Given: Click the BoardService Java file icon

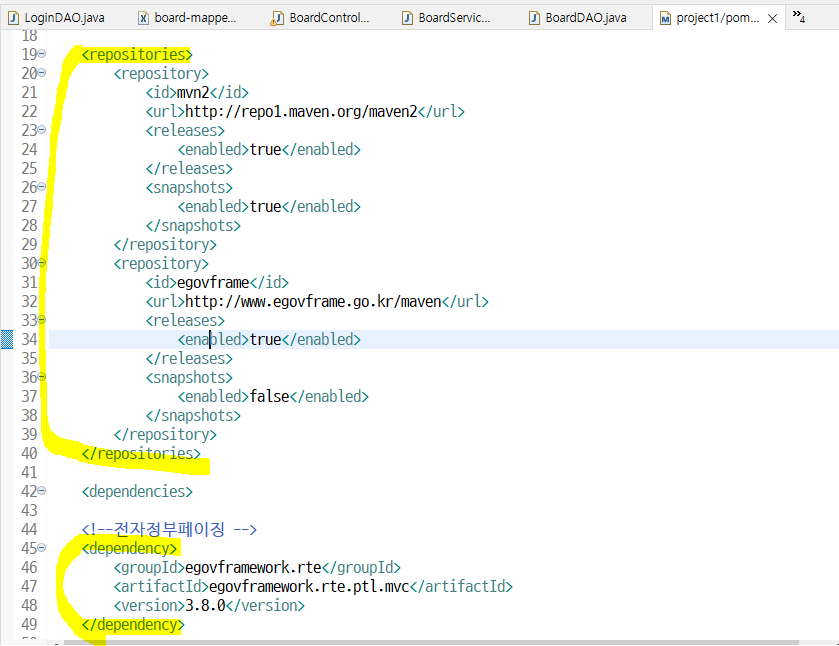Looking at the screenshot, I should [407, 18].
